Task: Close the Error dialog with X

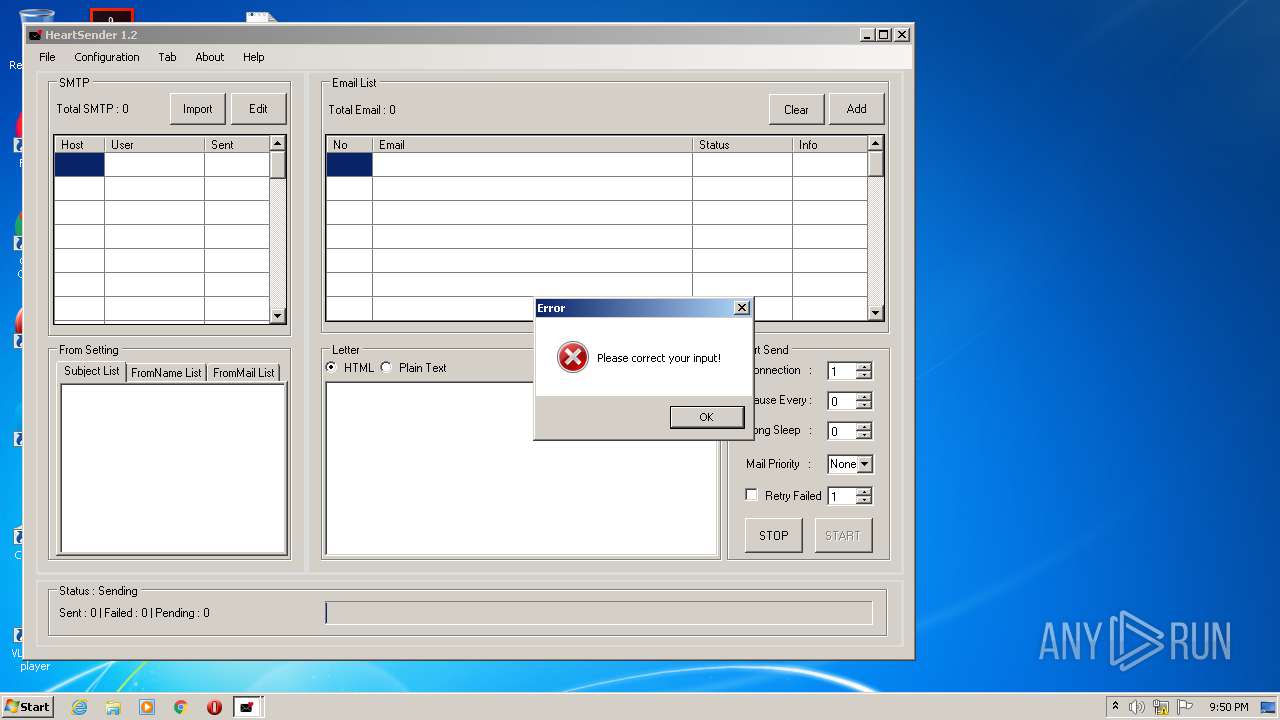Action: (741, 308)
